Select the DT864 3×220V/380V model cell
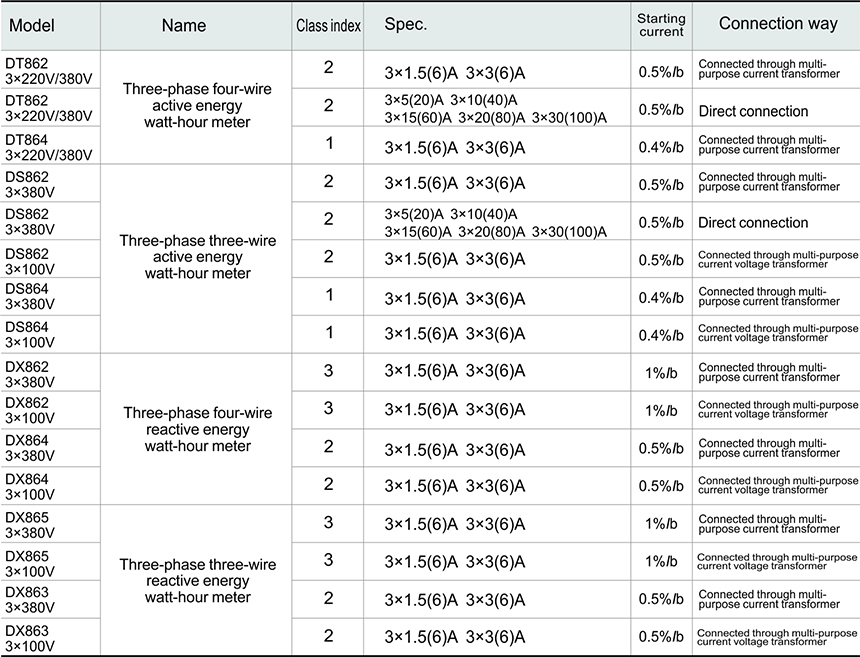Viewport: 860px width, 657px height. (48, 146)
